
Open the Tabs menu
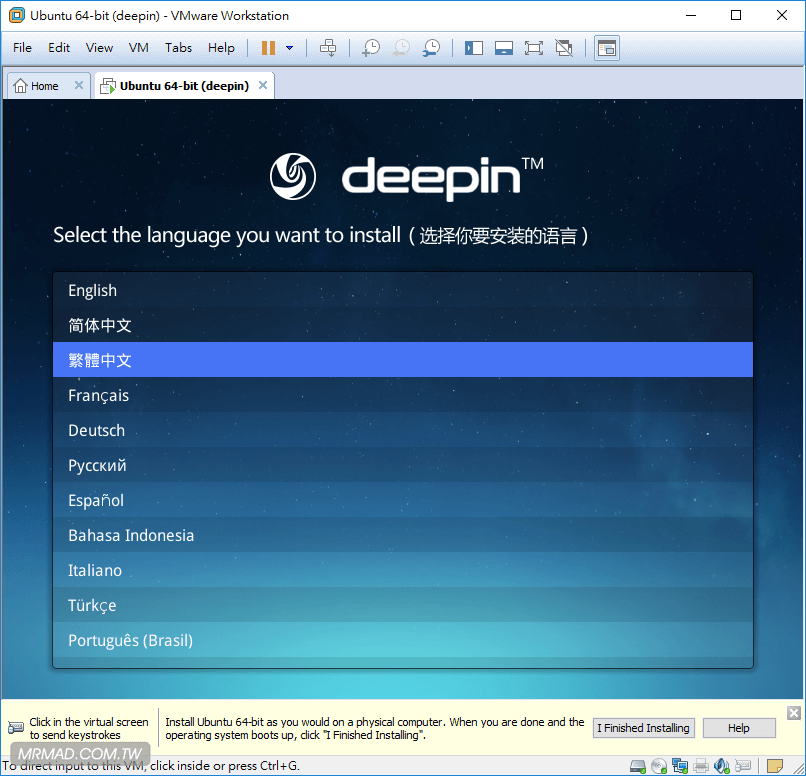coord(178,47)
